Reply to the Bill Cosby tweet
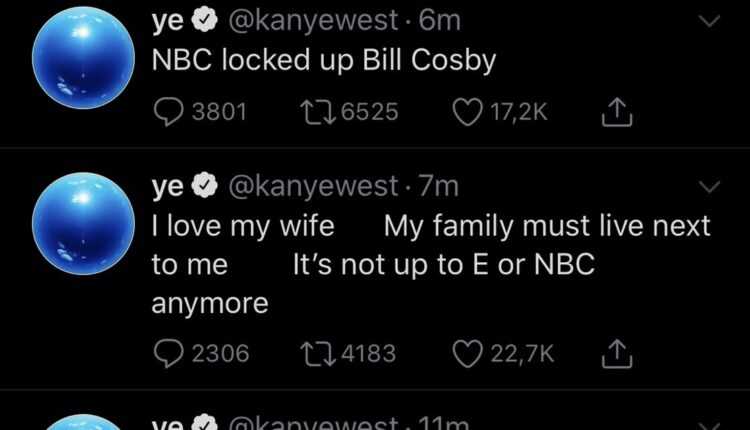 pyautogui.click(x=170, y=113)
